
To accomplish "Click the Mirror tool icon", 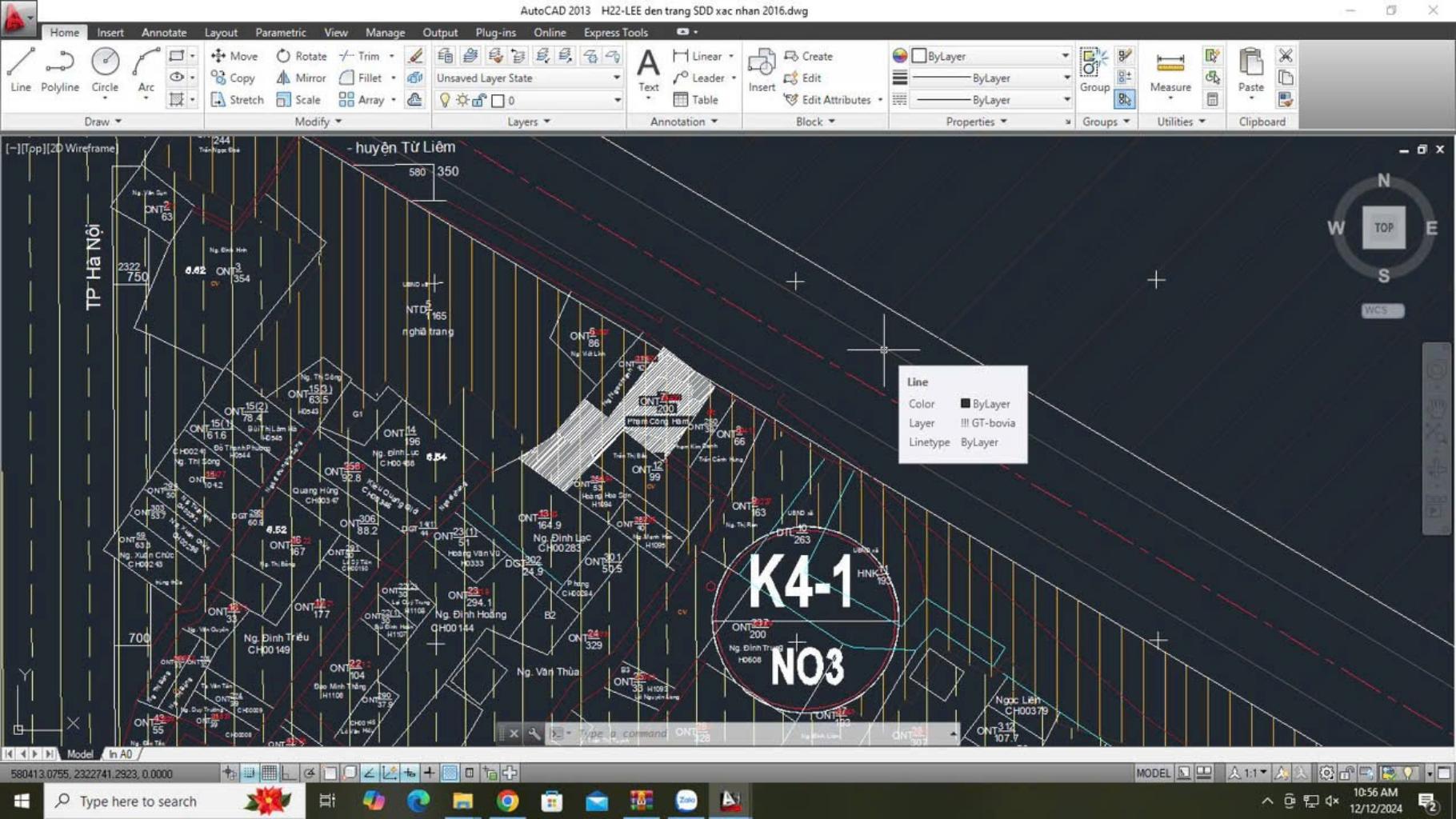I will 283,78.
